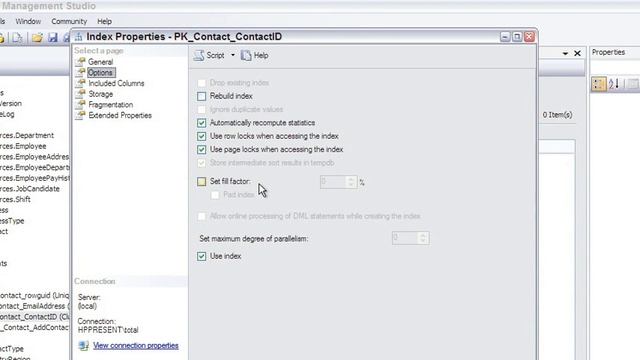Click the fill factor spinner arrows
640x360 pixels.
[x=351, y=182]
